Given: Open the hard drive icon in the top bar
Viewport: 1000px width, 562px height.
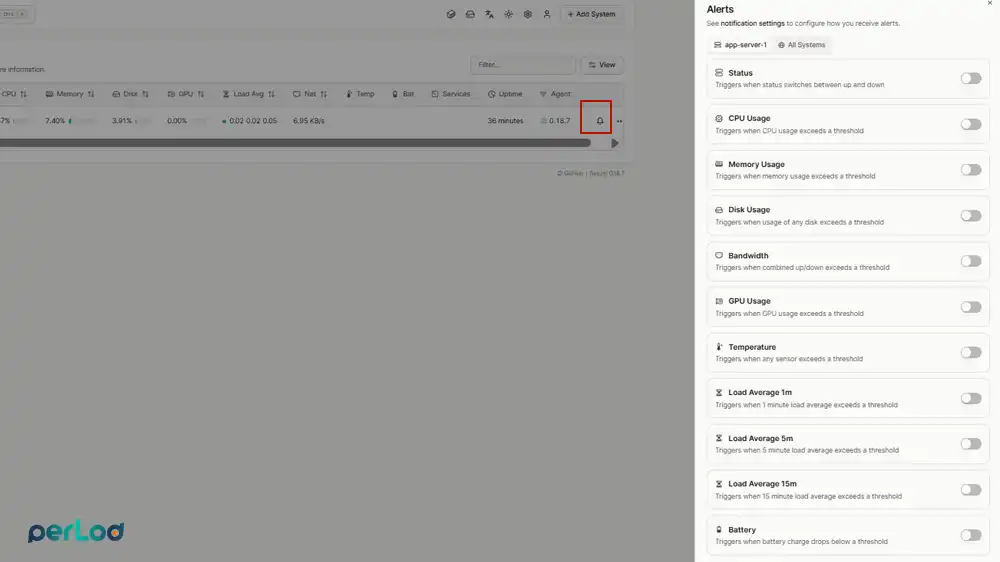Looking at the screenshot, I should click(470, 14).
